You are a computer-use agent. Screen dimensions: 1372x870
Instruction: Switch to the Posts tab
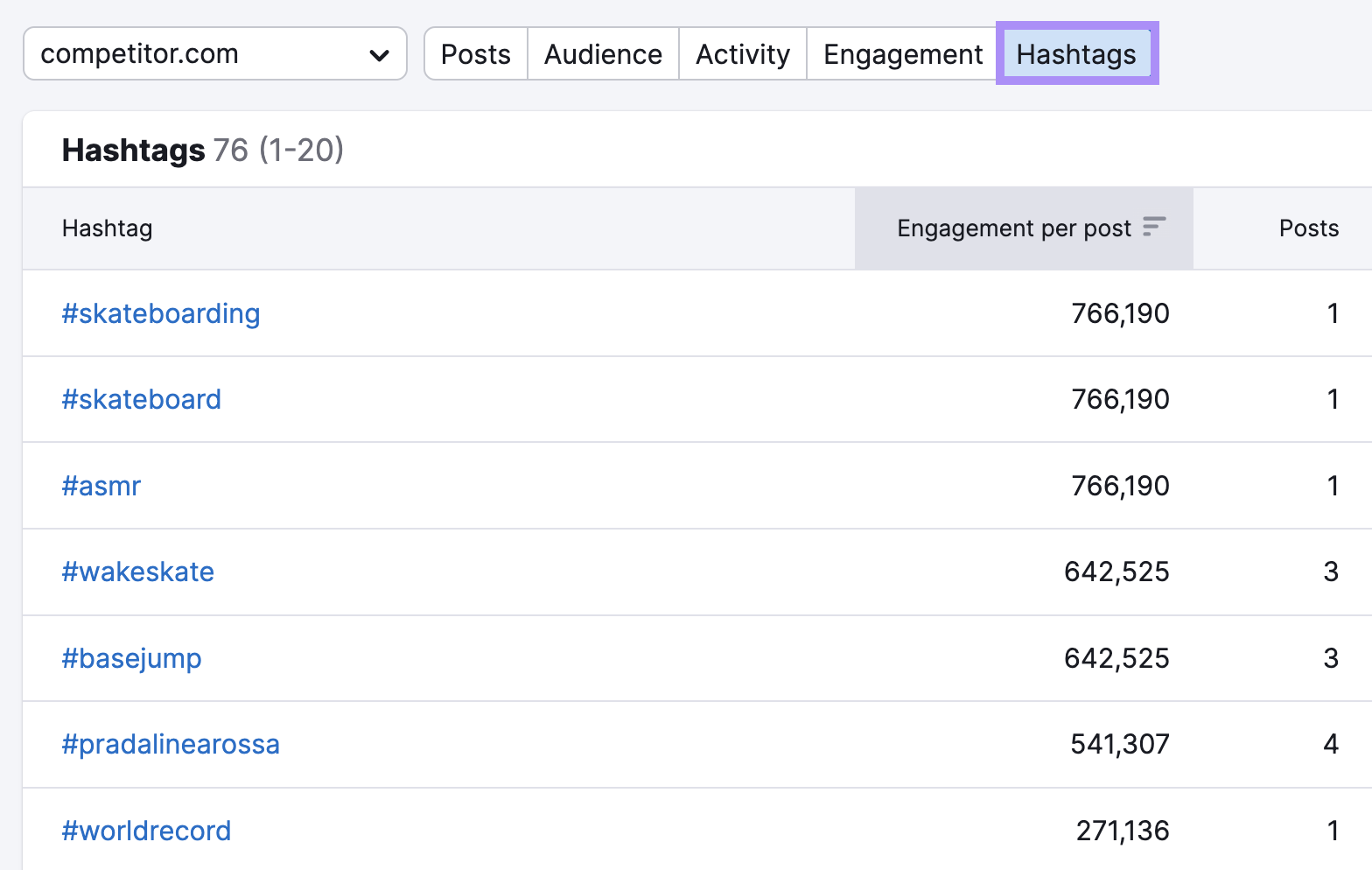(476, 54)
